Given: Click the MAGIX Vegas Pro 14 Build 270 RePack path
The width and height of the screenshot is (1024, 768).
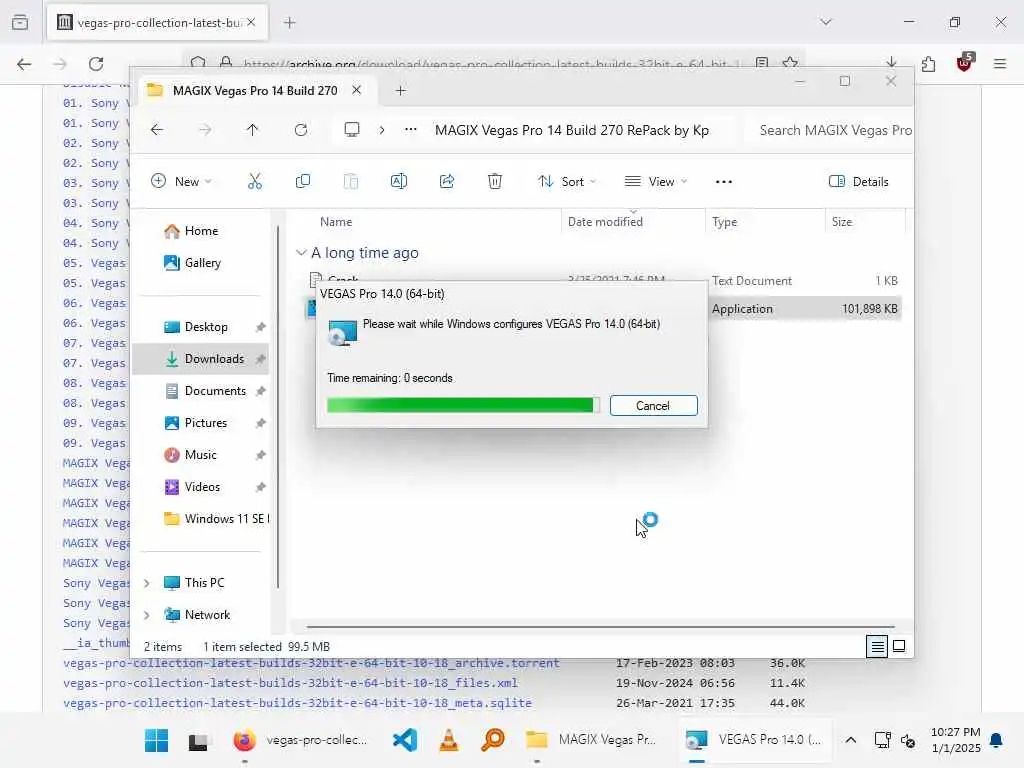Looking at the screenshot, I should click(x=572, y=130).
